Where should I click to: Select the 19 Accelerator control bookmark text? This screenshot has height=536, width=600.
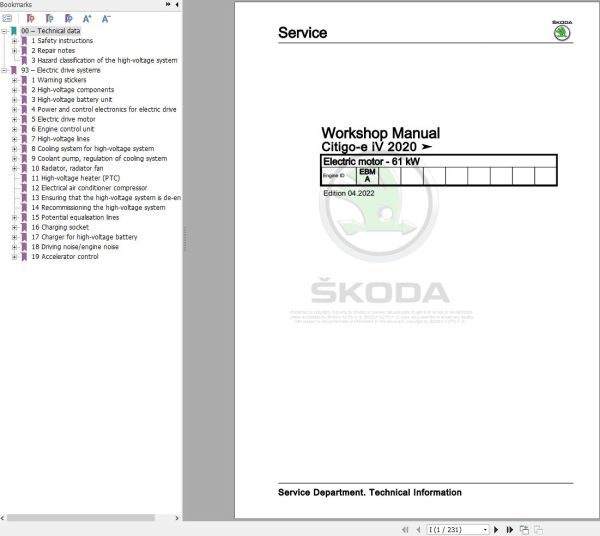(x=65, y=257)
